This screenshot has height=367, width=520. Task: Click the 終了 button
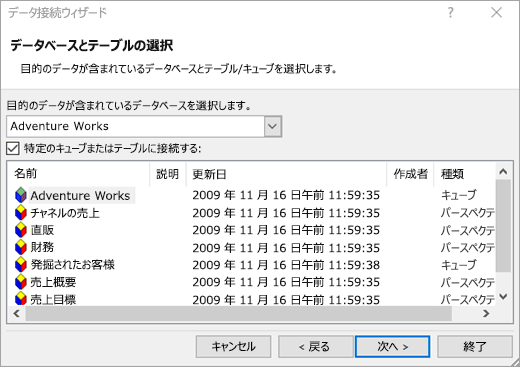(x=475, y=347)
